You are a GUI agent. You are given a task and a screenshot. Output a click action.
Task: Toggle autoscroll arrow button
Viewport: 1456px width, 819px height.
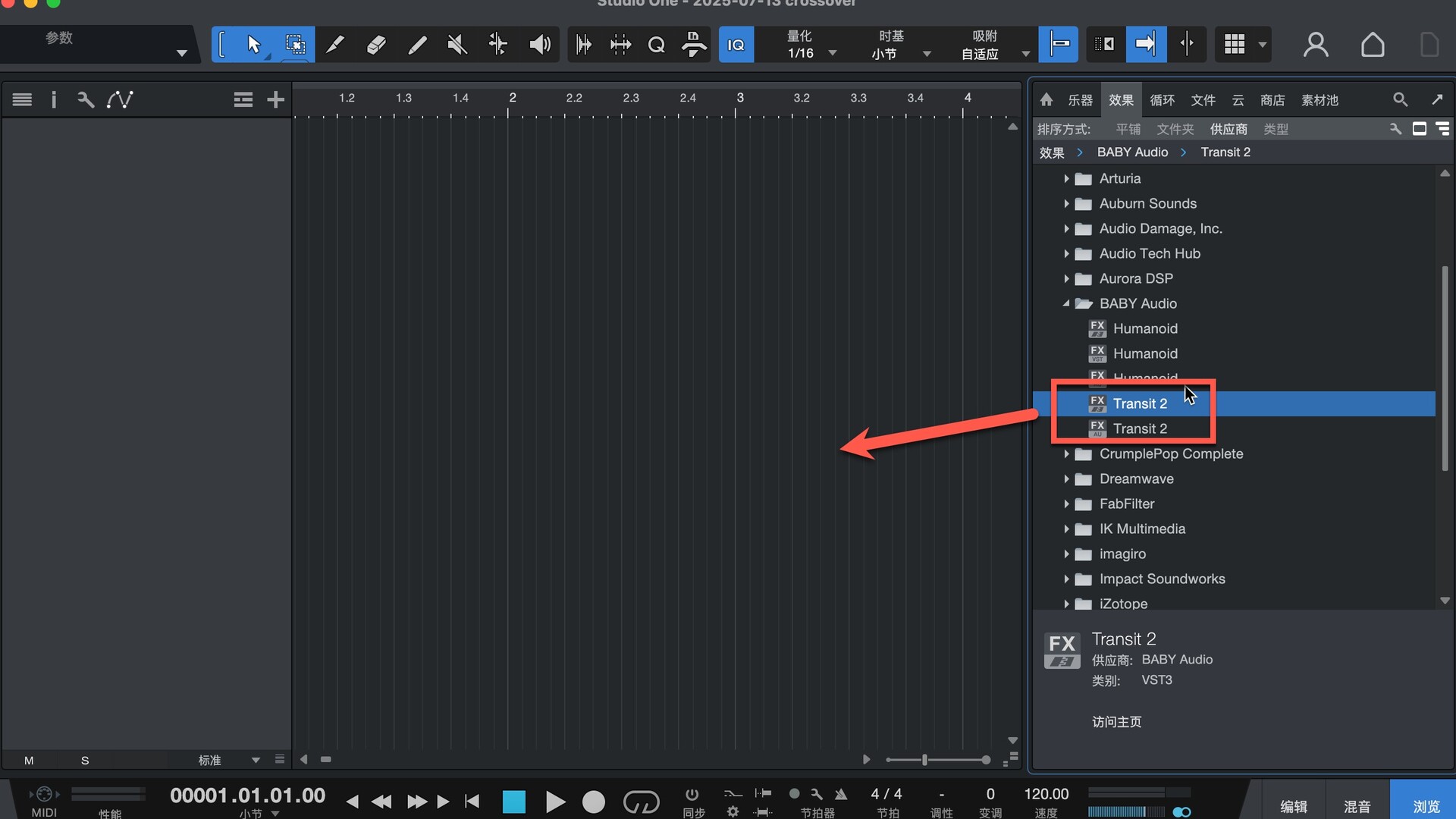click(x=1145, y=44)
